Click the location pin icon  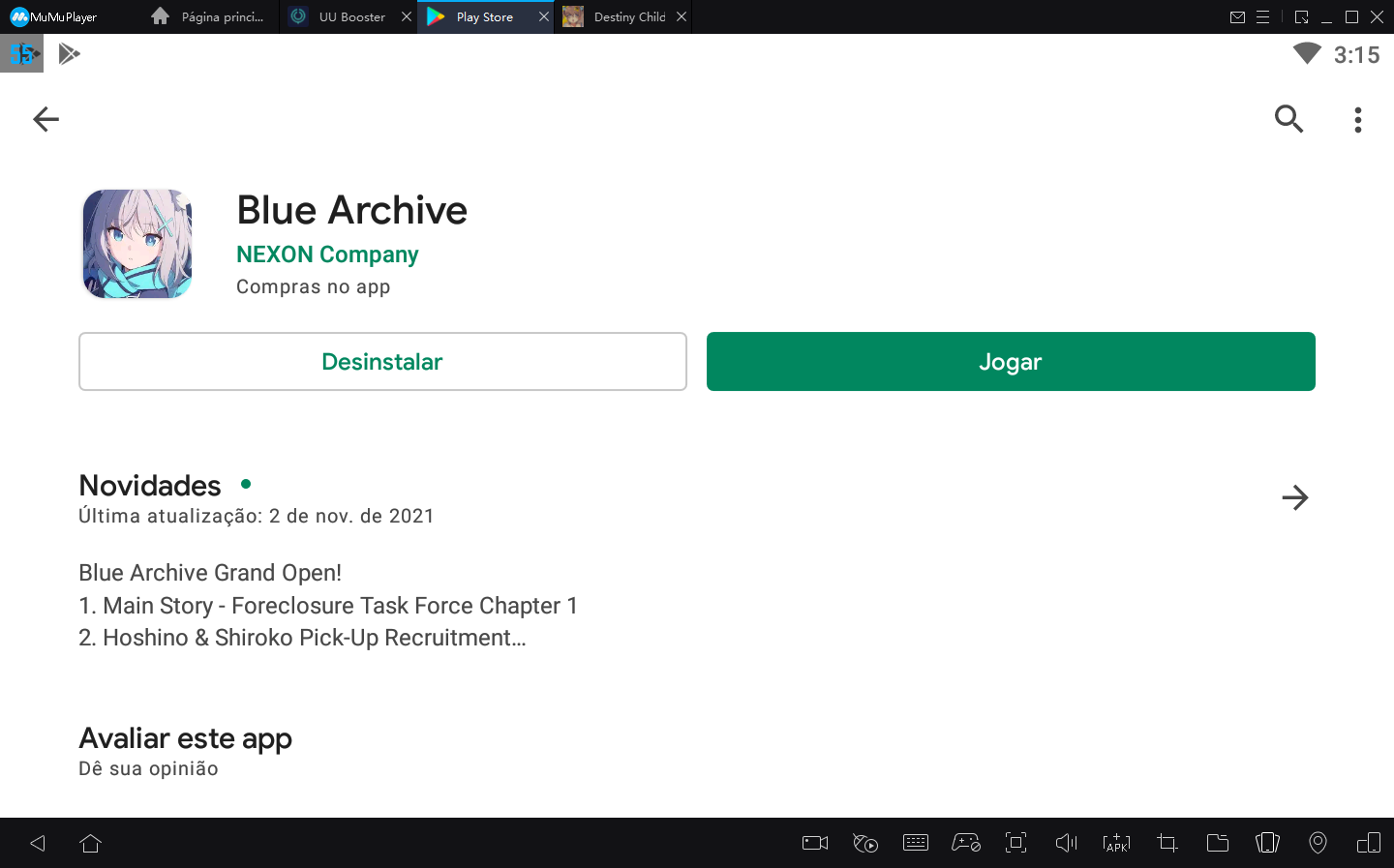point(1318,843)
